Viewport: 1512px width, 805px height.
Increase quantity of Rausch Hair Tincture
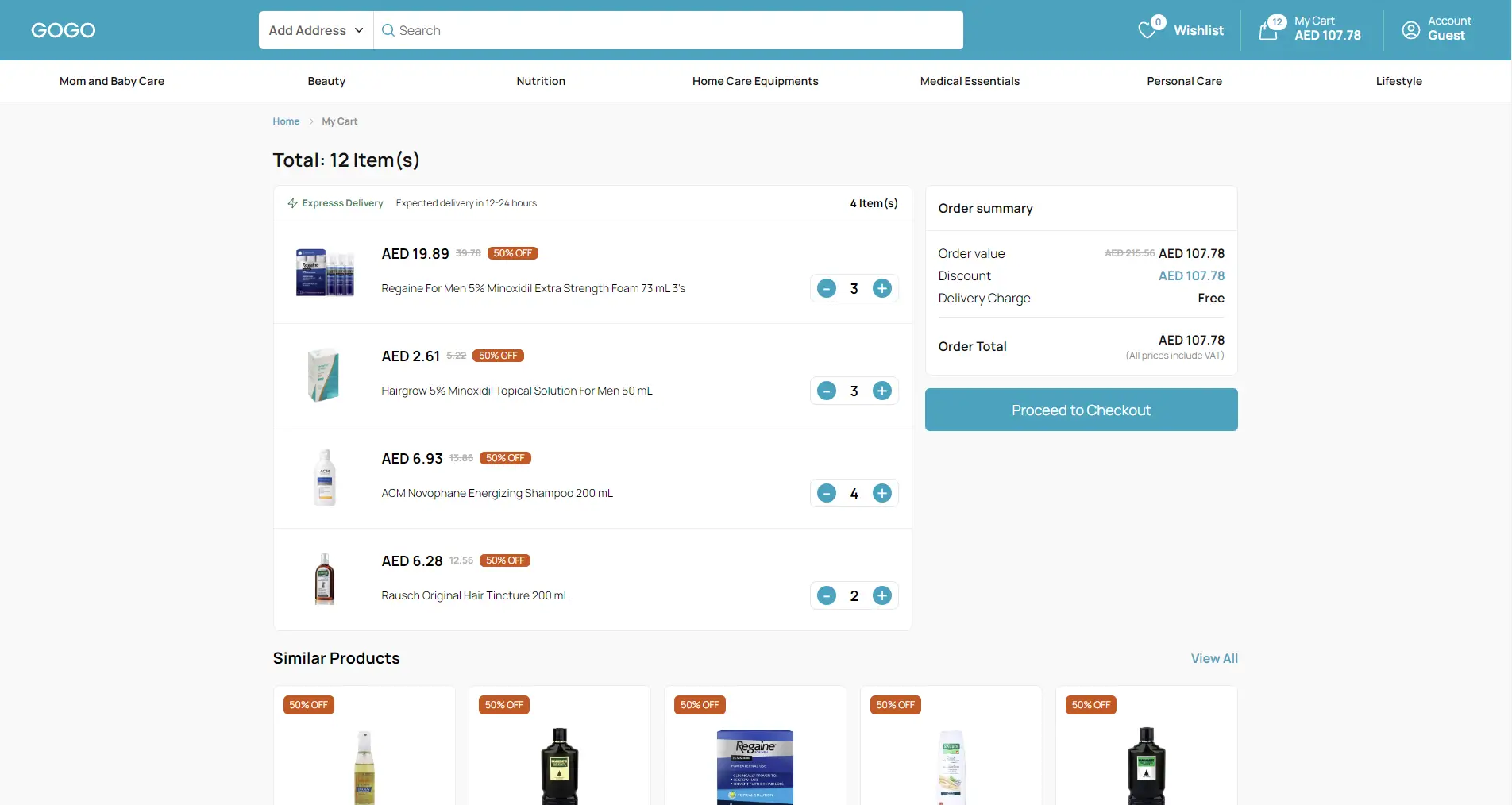(x=881, y=595)
